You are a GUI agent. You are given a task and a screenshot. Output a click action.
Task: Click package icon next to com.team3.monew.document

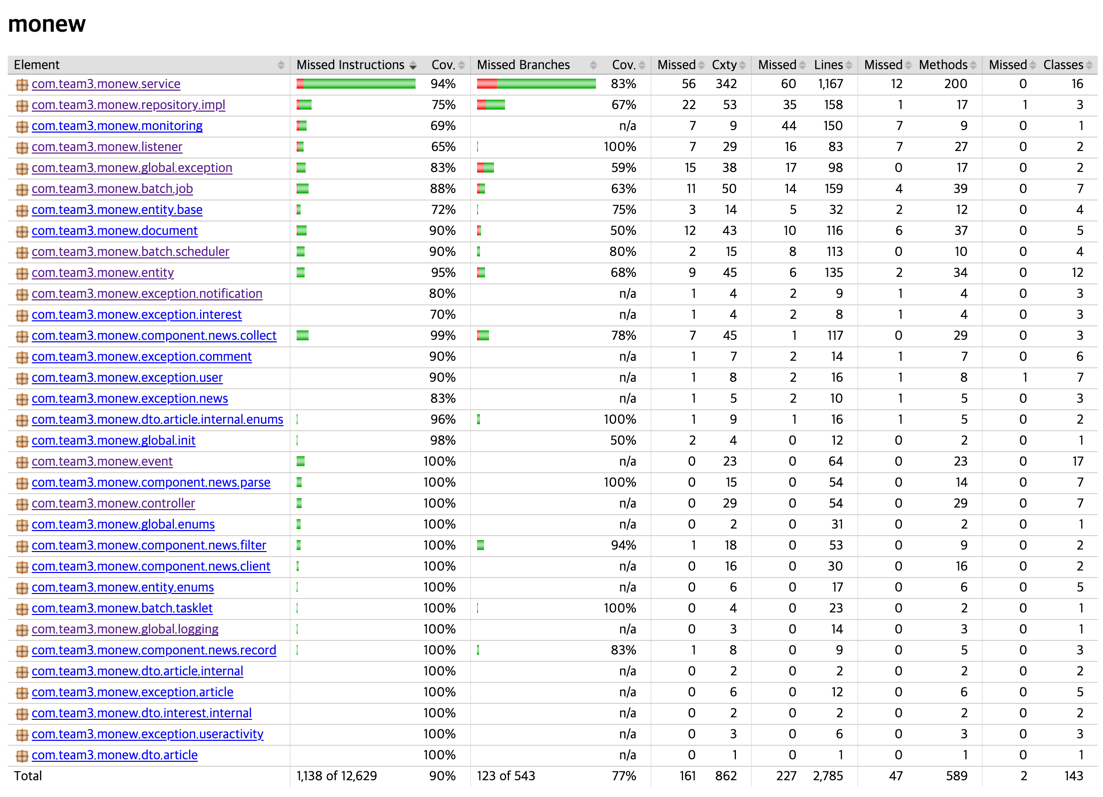[22, 231]
